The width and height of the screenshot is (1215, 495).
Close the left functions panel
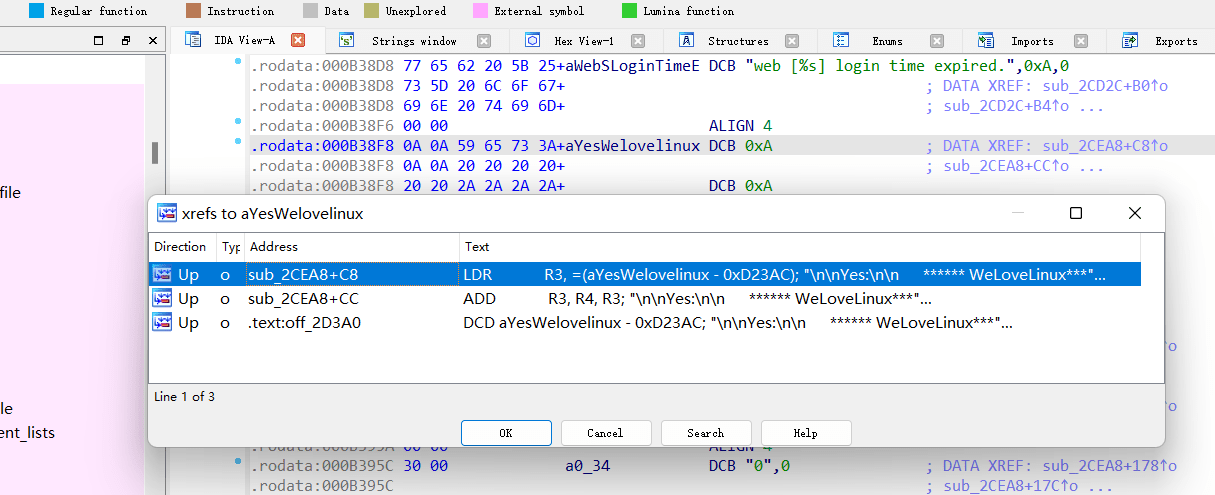[152, 41]
